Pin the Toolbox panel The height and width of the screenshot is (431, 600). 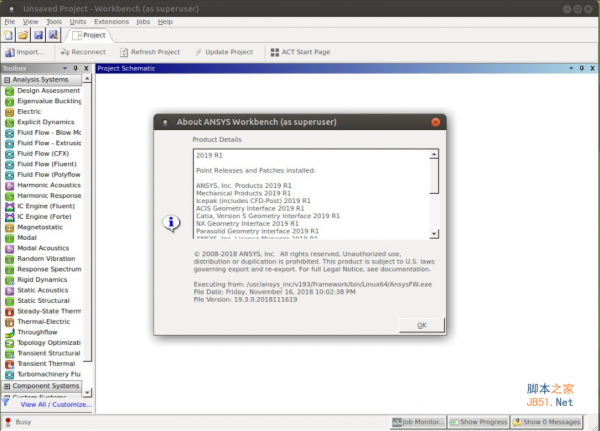point(75,68)
